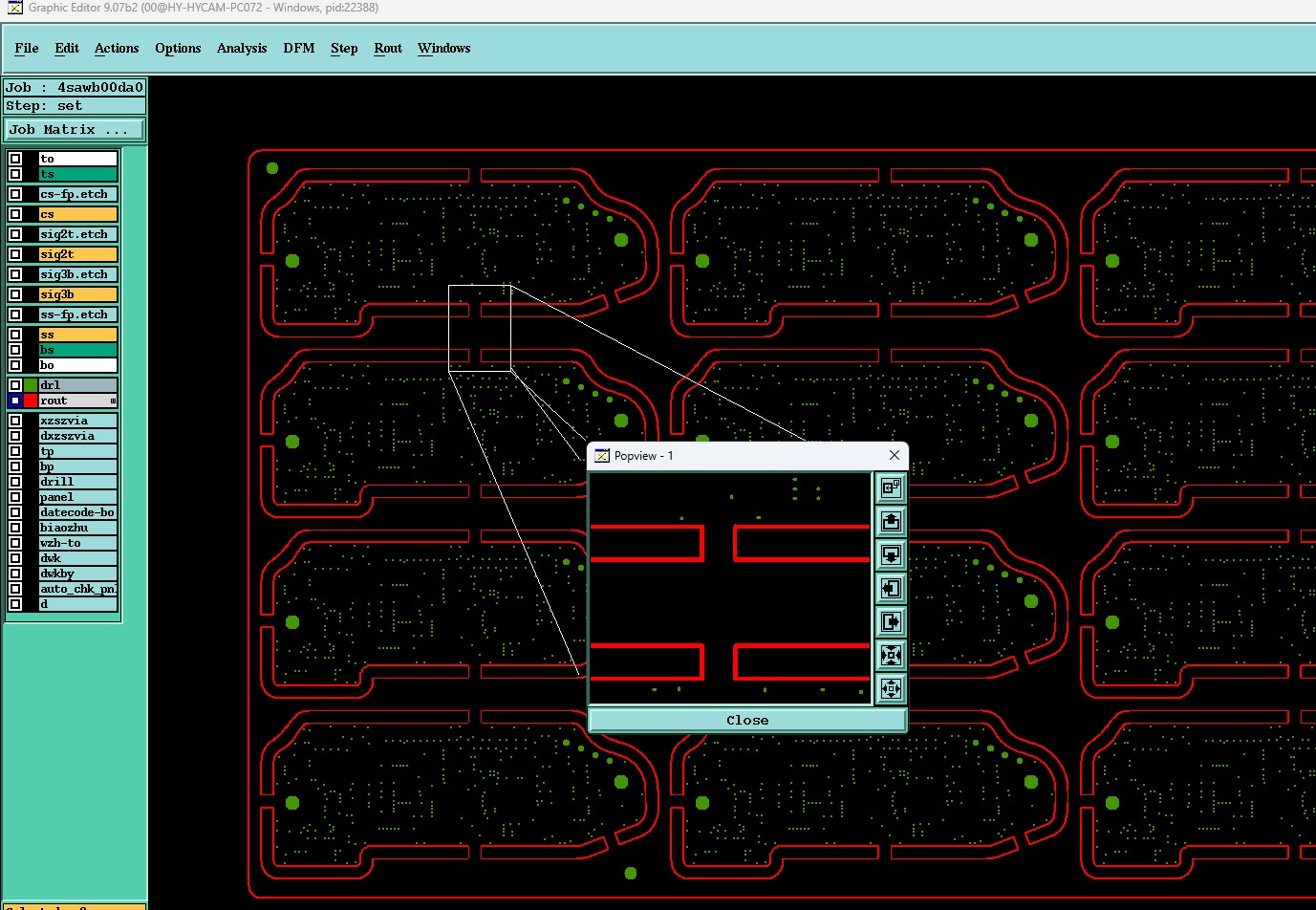Screen dimensions: 1316x910
Task: Select the xzszvia layer name
Action: coord(78,421)
